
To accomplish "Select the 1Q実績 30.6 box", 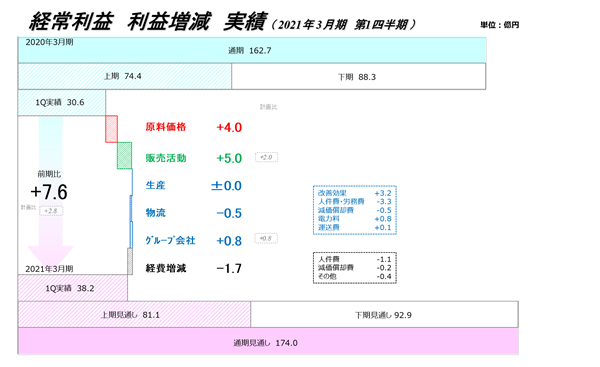I will pos(62,103).
